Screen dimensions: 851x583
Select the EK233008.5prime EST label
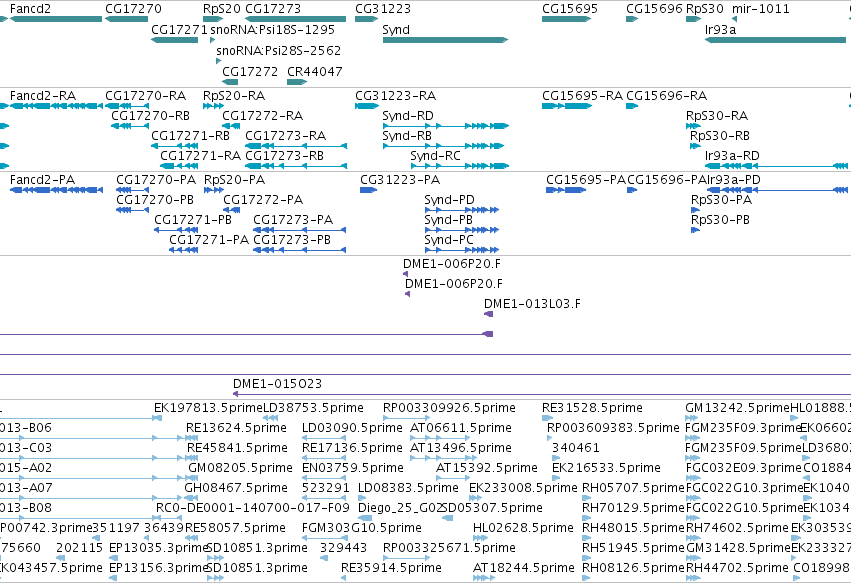point(523,488)
